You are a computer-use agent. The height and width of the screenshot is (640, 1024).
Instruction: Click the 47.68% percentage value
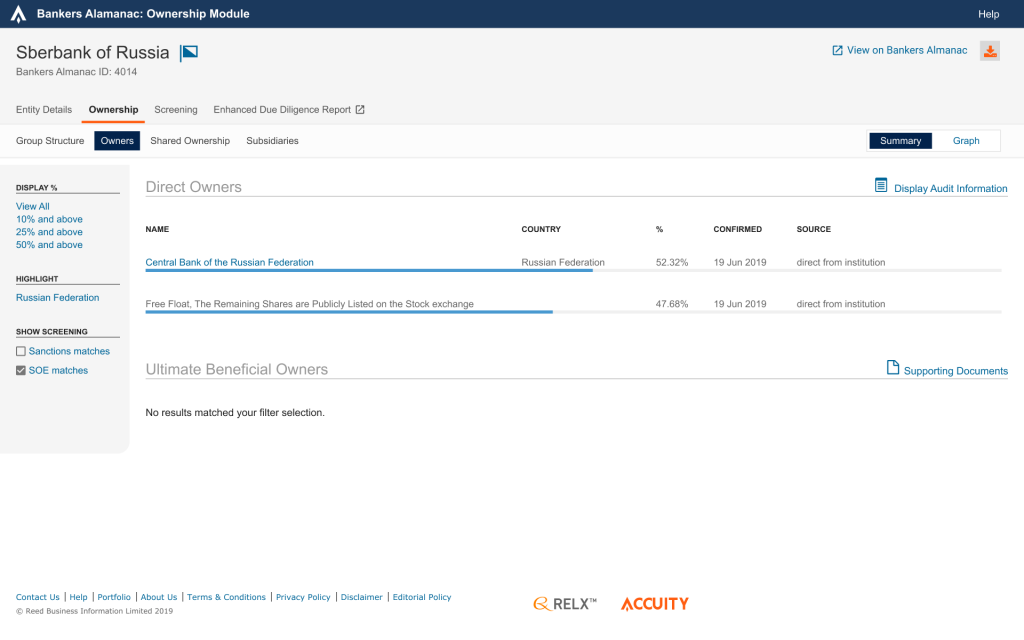672,304
